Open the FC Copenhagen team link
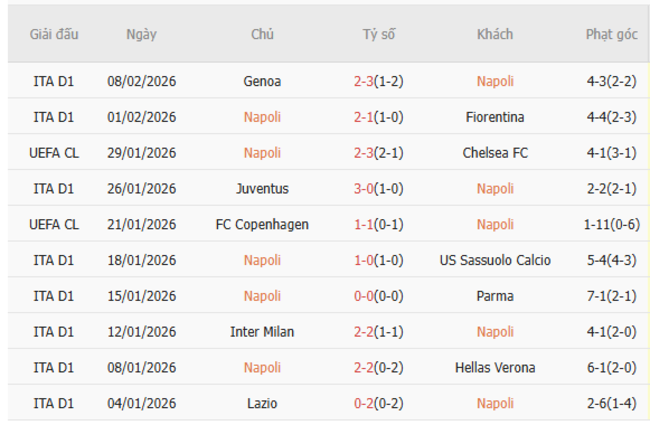Screen dimensions: 650x425 pyautogui.click(x=262, y=224)
